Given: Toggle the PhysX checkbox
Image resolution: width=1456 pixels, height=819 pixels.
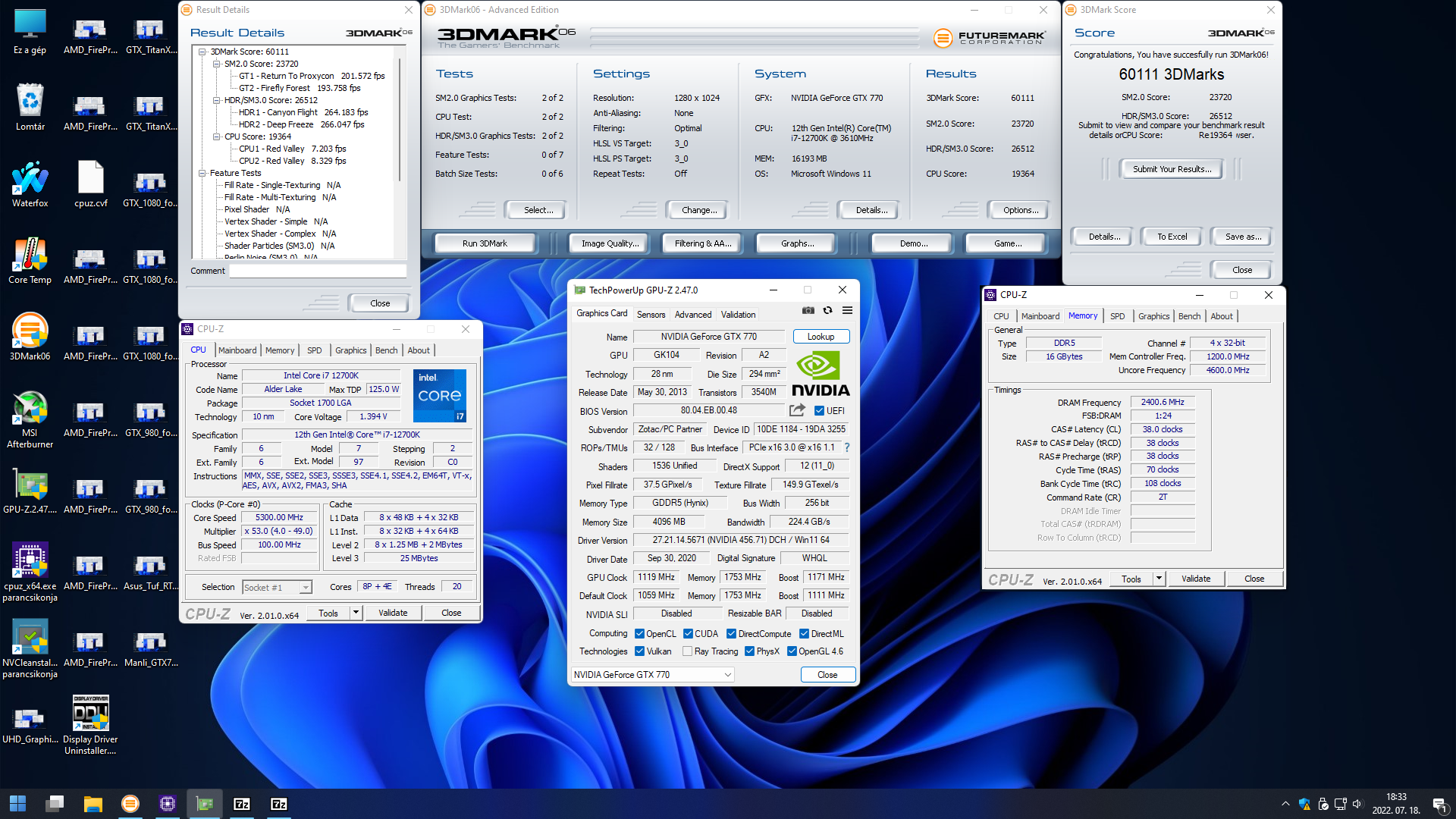Looking at the screenshot, I should point(749,651).
